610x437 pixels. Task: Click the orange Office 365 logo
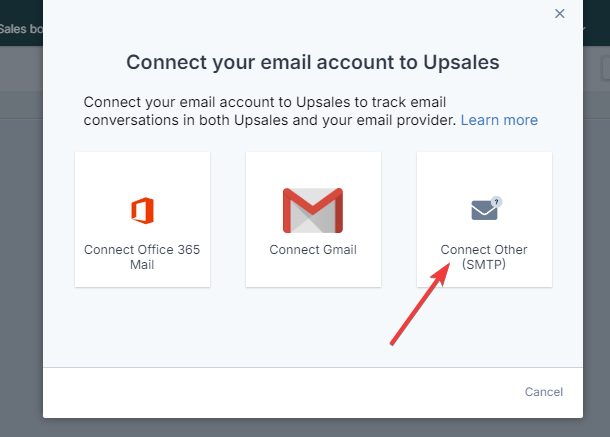click(142, 211)
